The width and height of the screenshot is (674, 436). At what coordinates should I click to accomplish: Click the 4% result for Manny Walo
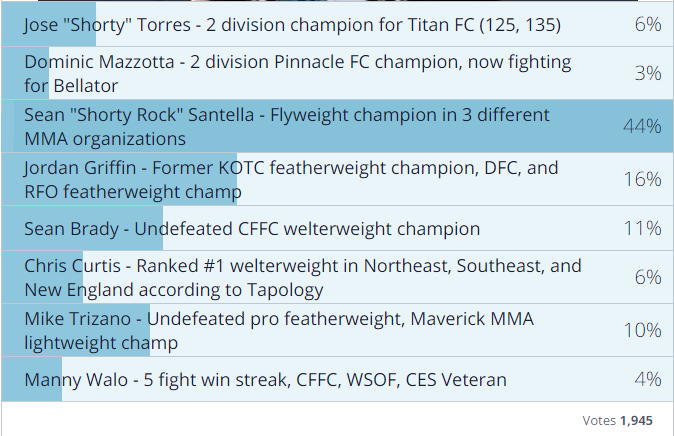648,379
